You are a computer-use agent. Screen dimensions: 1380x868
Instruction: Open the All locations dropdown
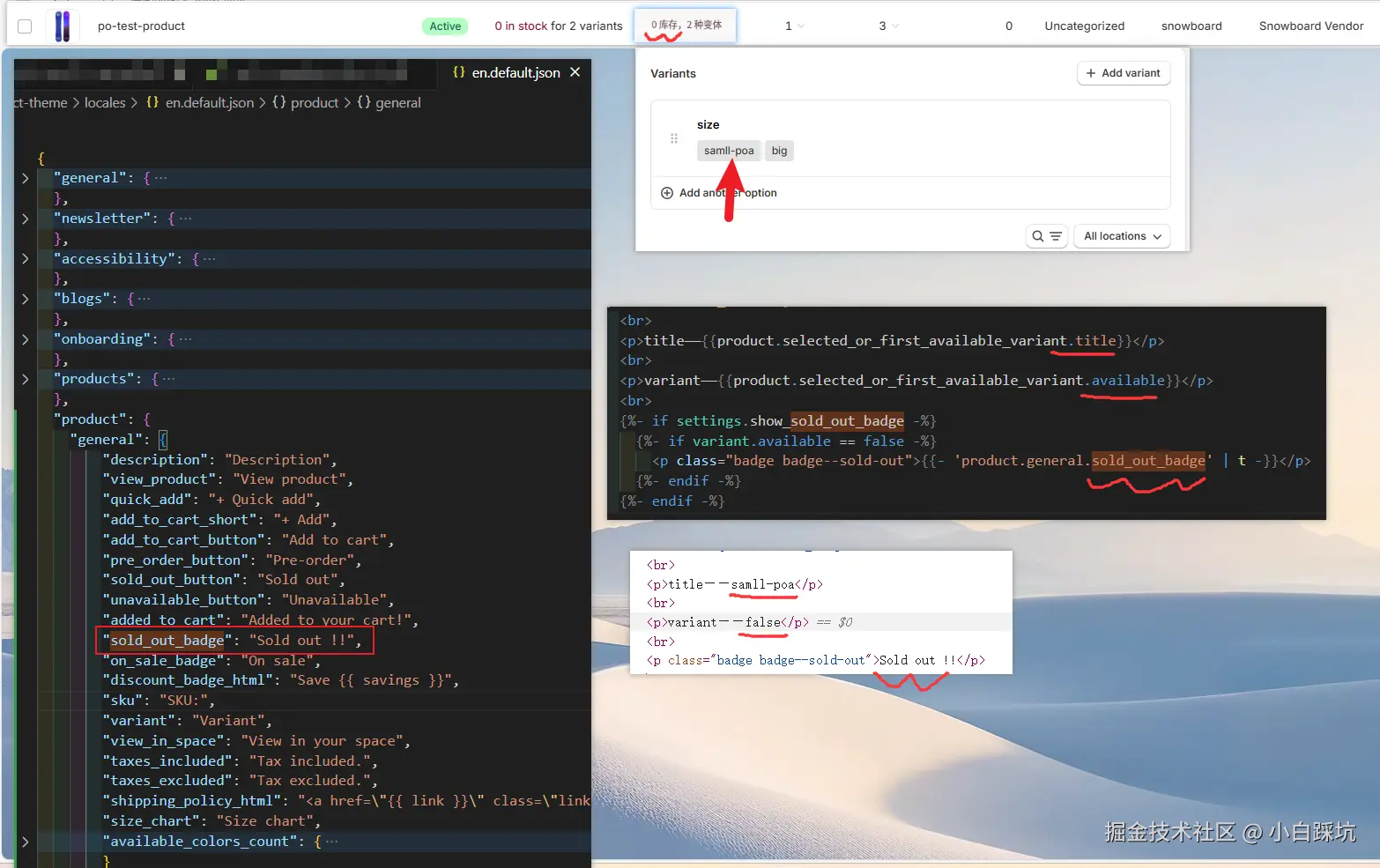(x=1122, y=236)
